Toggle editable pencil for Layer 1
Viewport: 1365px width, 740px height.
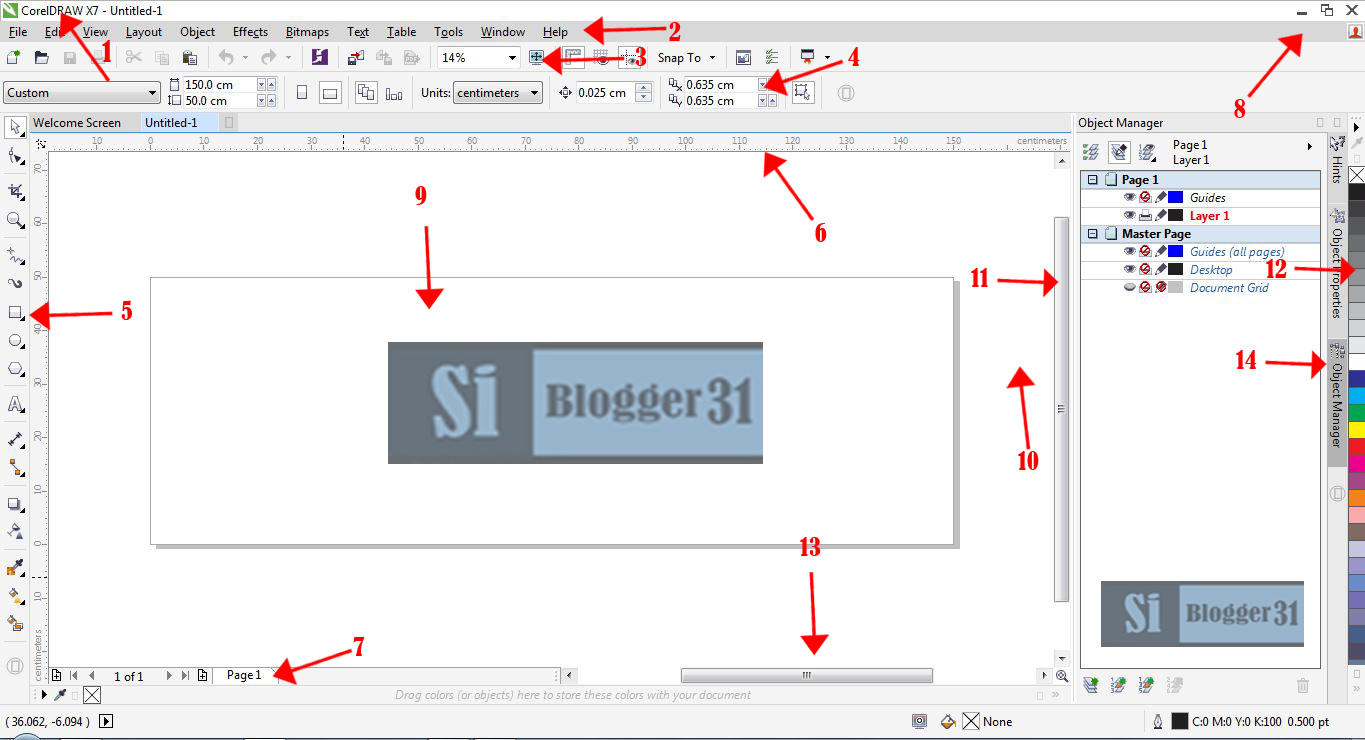click(x=1161, y=216)
